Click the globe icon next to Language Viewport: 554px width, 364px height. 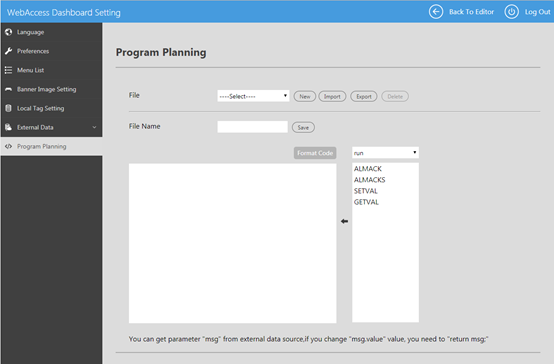coord(8,32)
